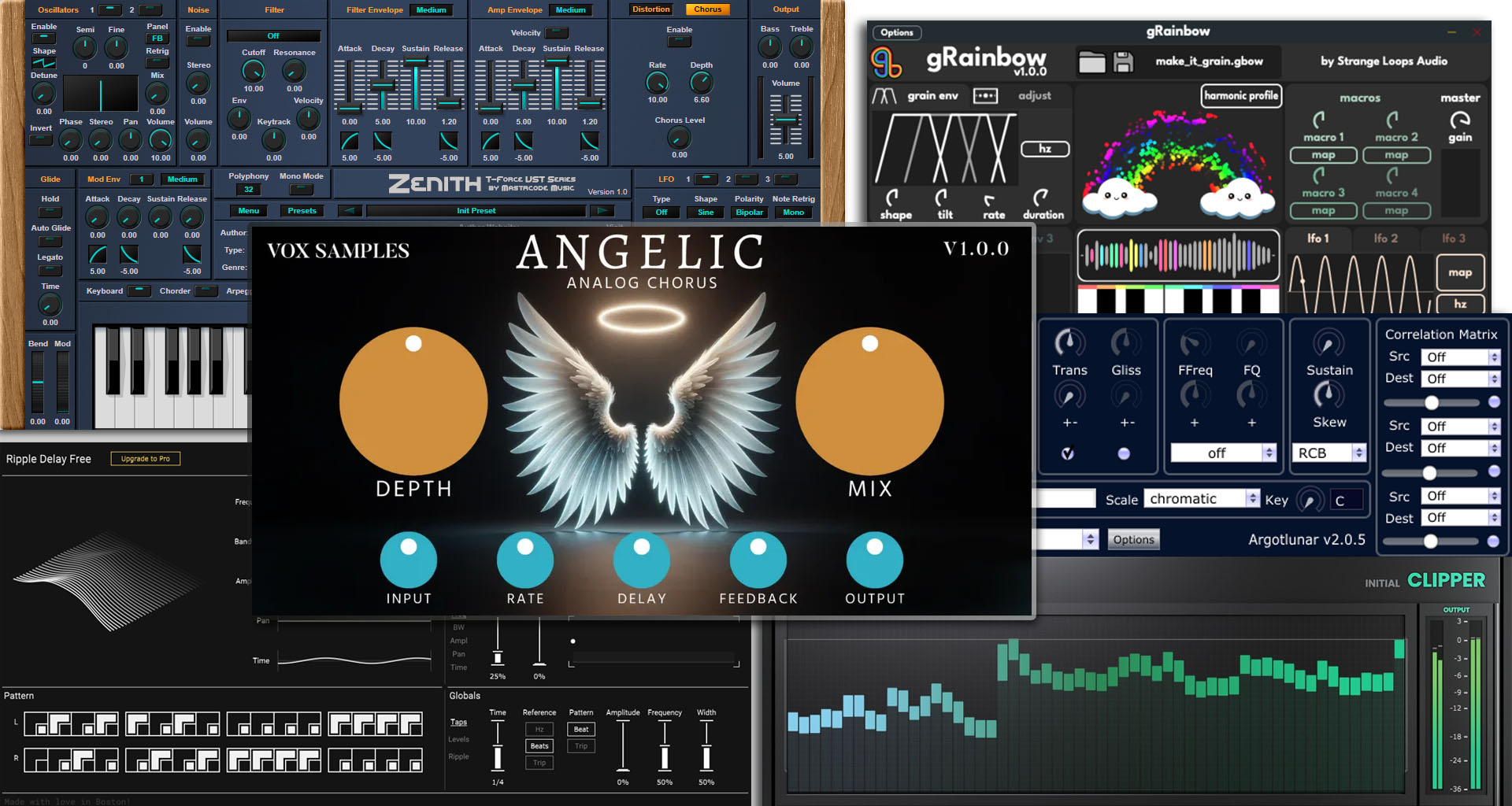Click tilt knob in gRainbow

point(942,197)
